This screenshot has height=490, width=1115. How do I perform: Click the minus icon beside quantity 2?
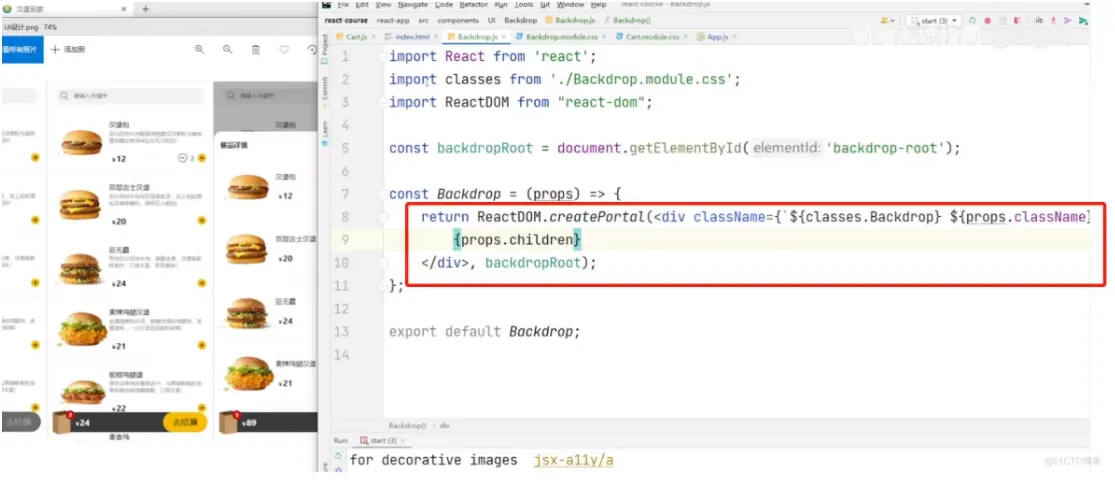click(x=182, y=158)
